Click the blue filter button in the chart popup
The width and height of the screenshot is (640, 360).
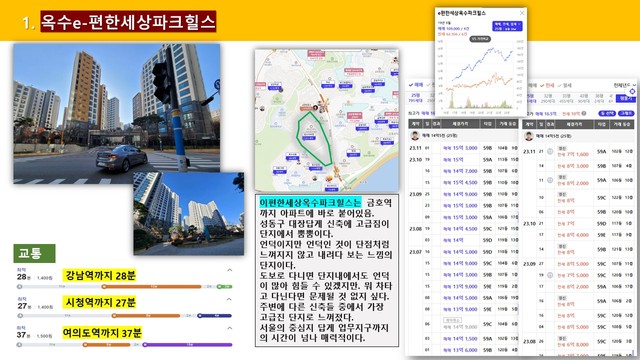(507, 26)
